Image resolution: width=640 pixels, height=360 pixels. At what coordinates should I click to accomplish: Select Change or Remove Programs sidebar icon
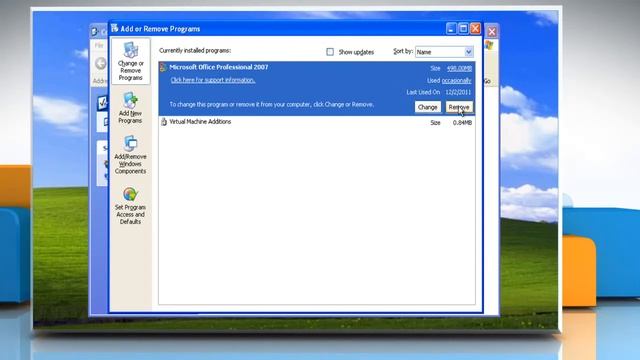(131, 61)
